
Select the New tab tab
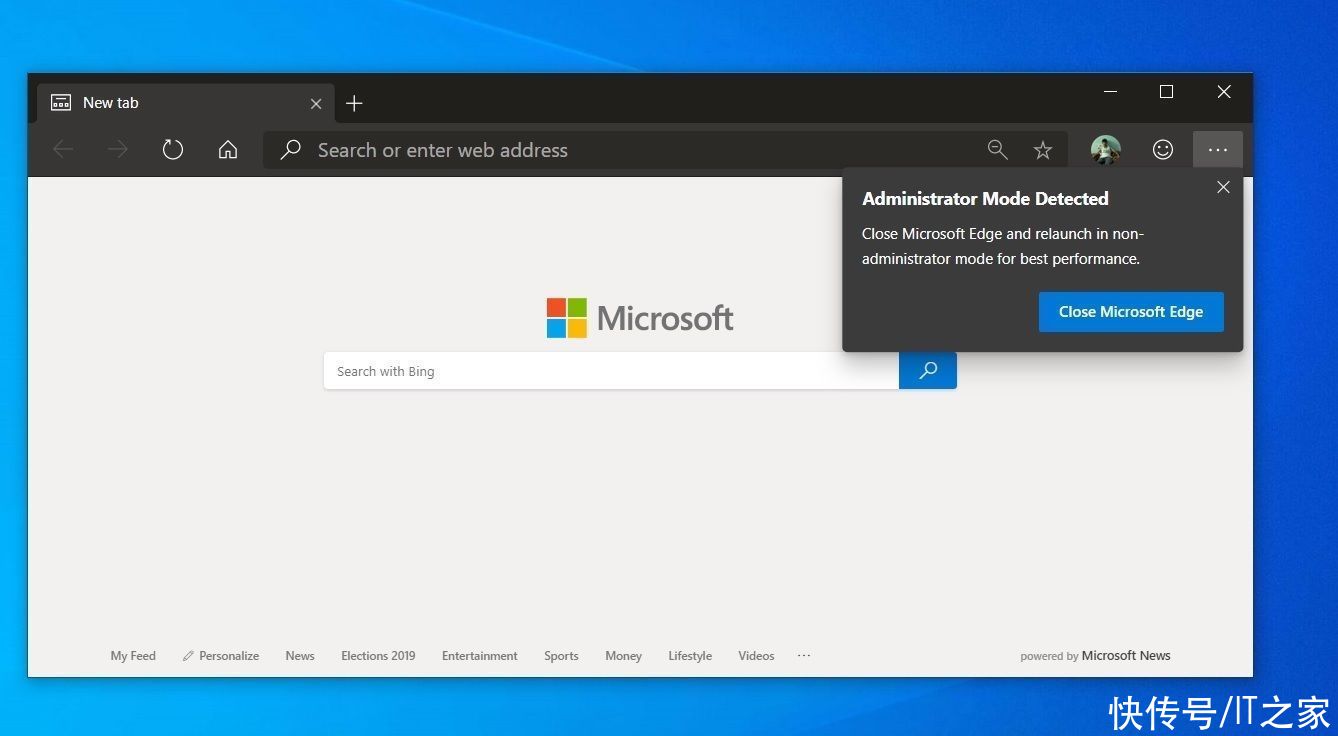186,103
